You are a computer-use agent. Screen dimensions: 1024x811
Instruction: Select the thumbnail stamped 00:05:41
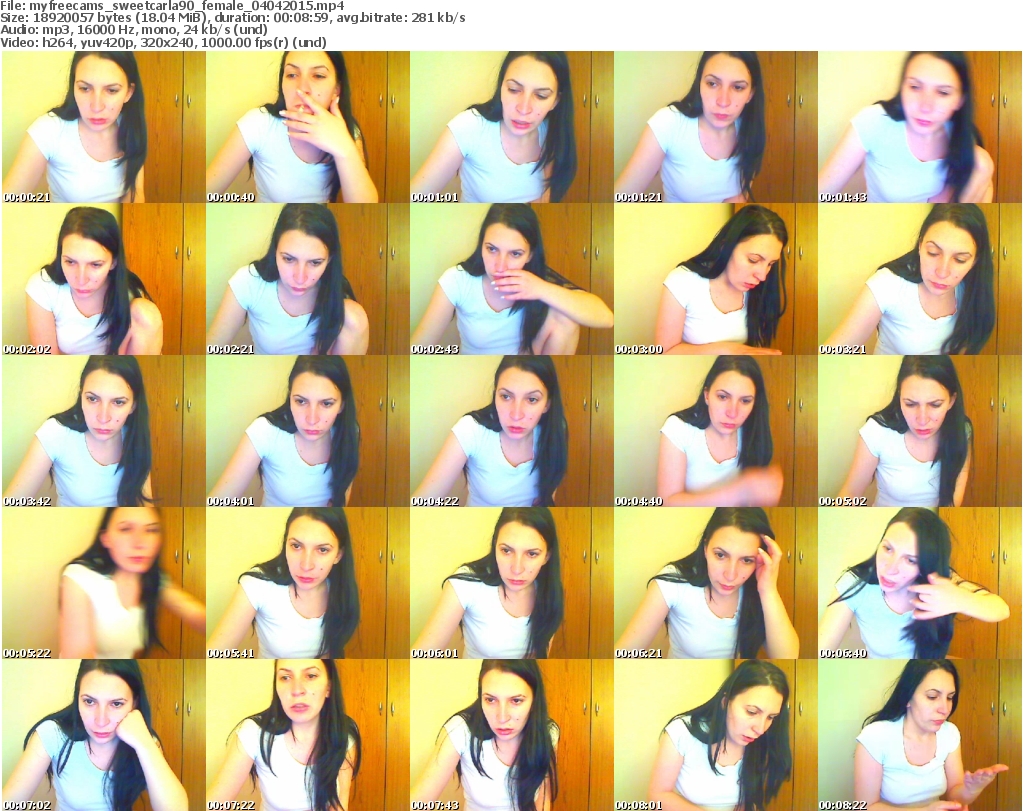coord(308,583)
